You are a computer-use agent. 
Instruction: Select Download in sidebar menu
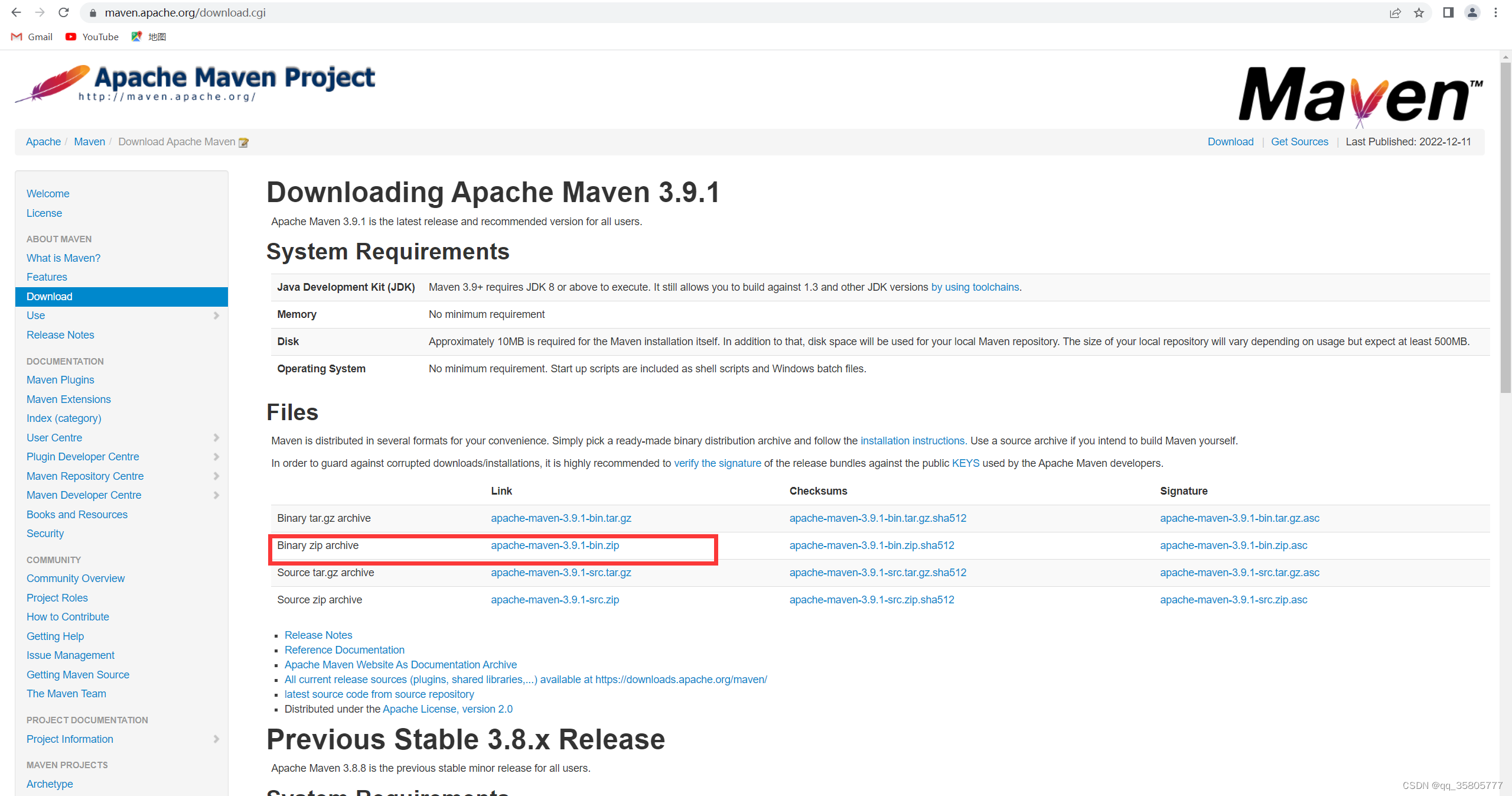50,297
